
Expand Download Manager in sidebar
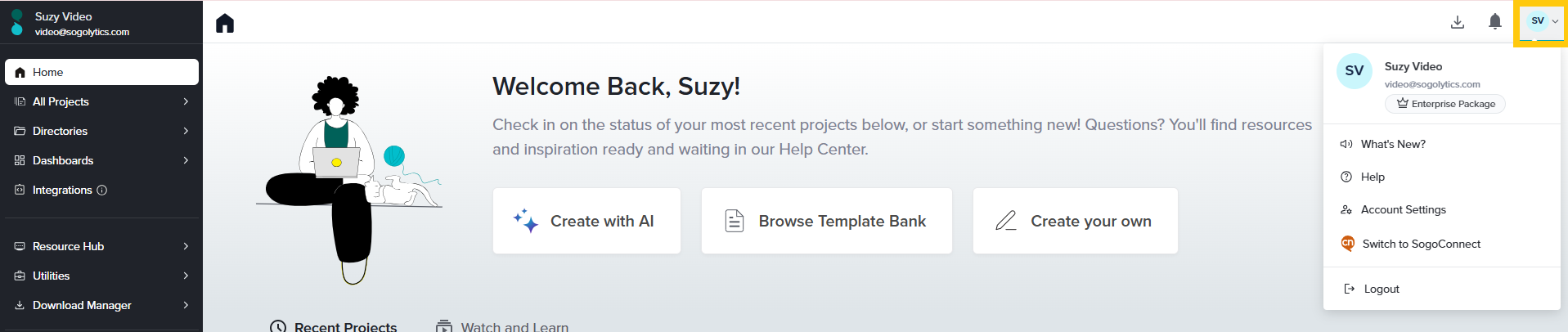click(186, 305)
